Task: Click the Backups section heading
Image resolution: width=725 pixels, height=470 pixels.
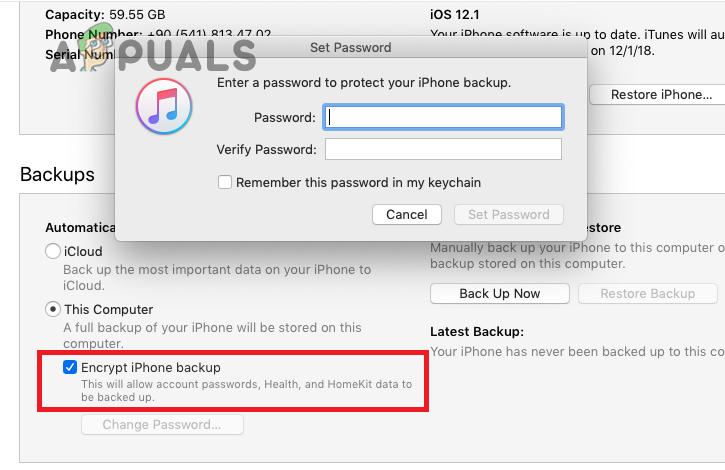Action: (x=57, y=174)
